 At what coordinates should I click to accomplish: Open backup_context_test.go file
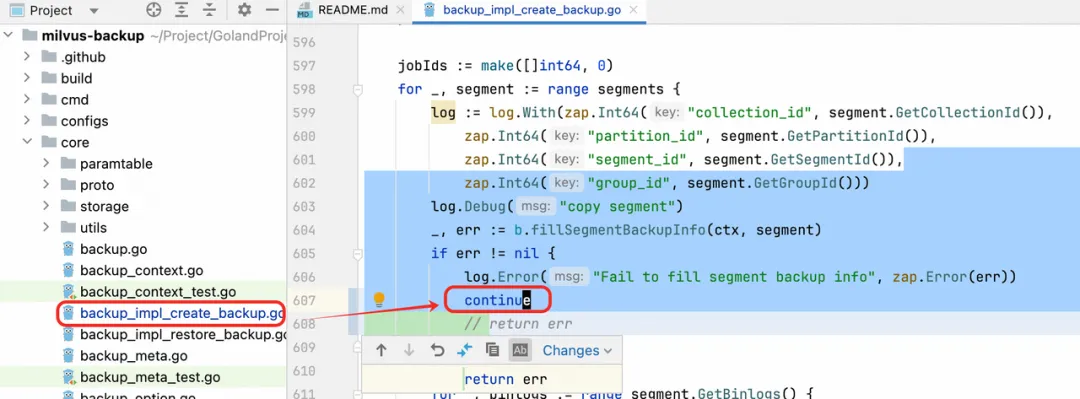(x=158, y=292)
